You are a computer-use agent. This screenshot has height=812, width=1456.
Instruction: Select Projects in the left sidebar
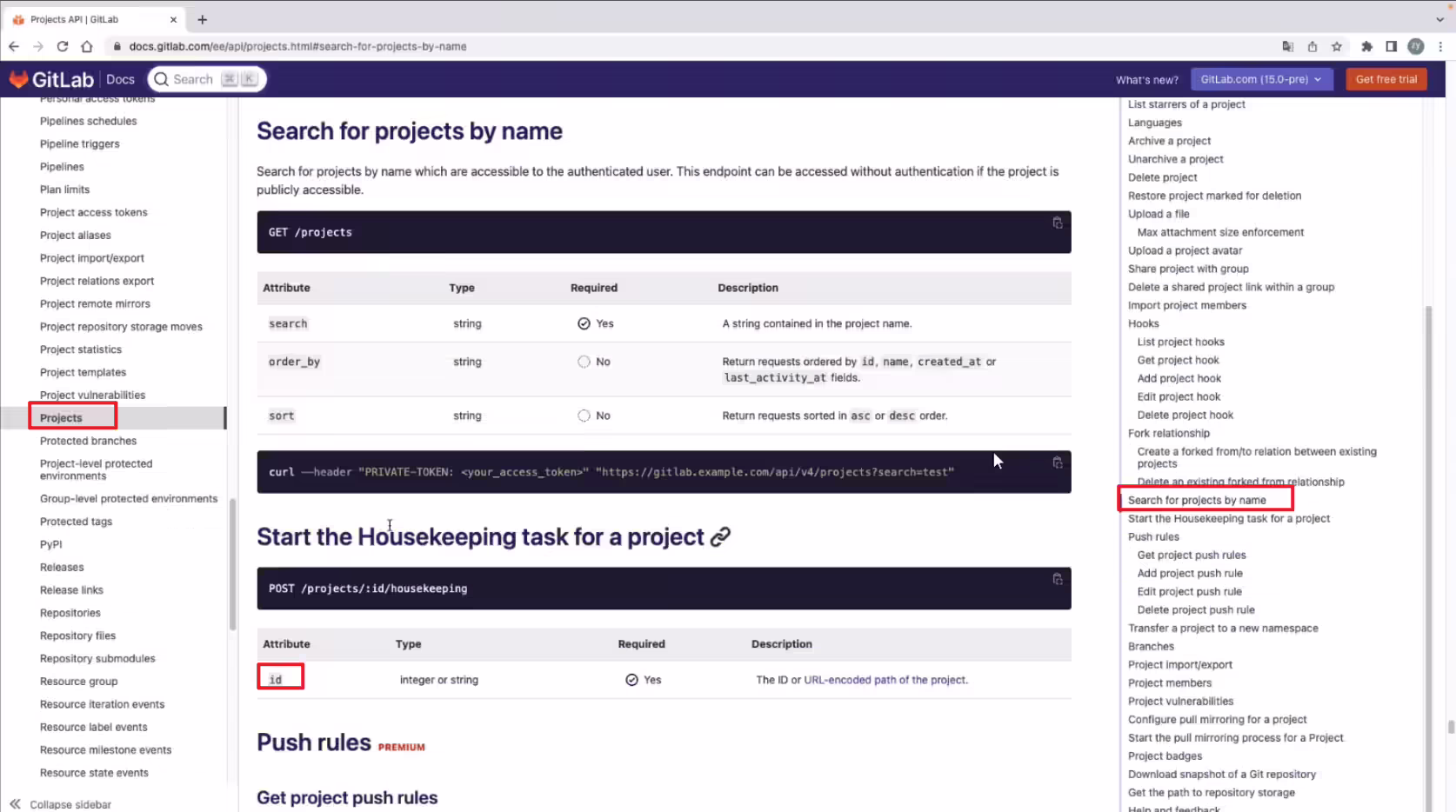pos(61,418)
